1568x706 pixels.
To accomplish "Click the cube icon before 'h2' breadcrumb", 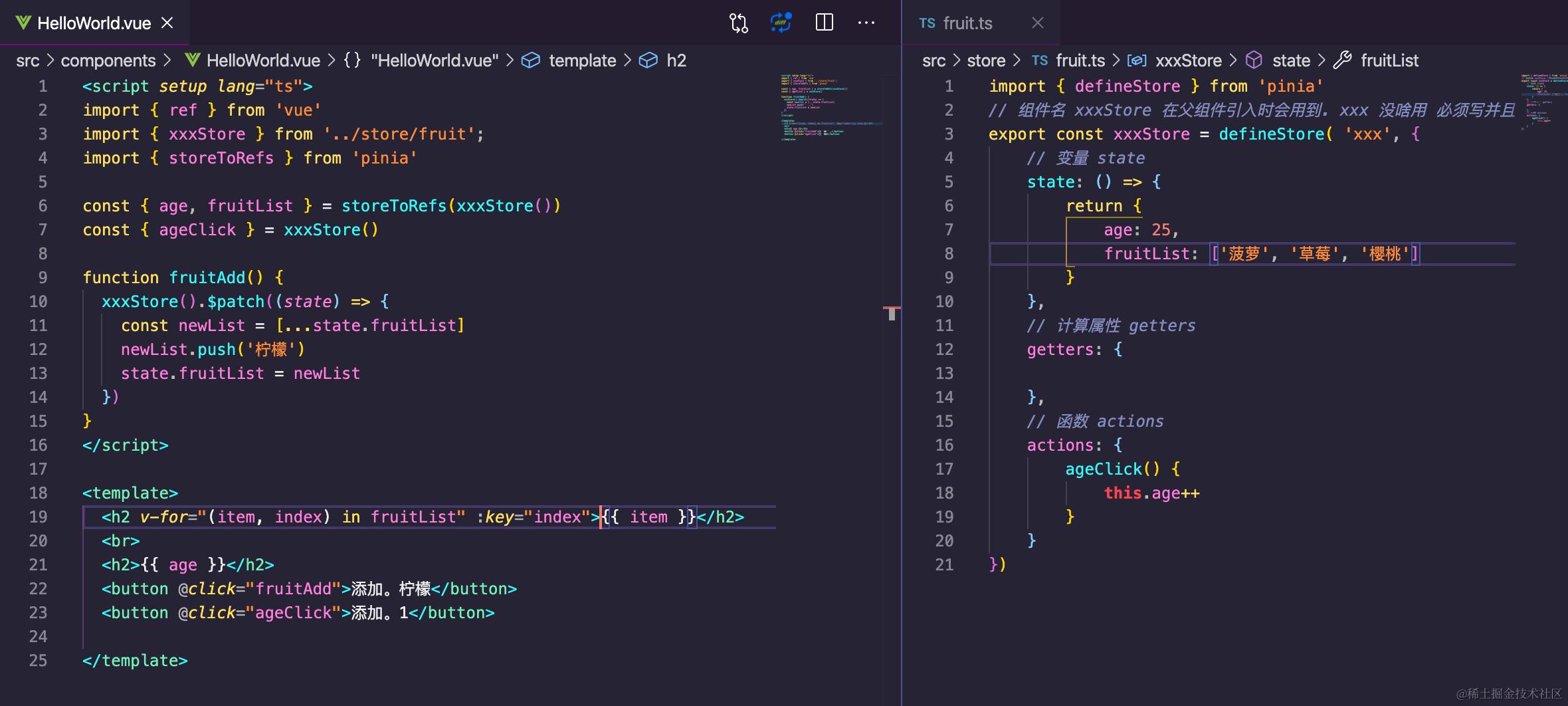I will pyautogui.click(x=648, y=60).
